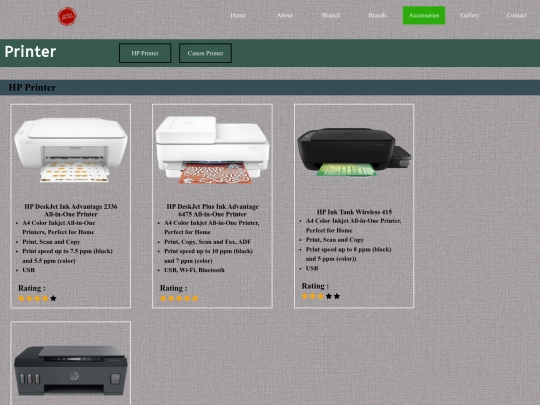Open the Contact page
This screenshot has width=540, height=405.
pos(516,15)
